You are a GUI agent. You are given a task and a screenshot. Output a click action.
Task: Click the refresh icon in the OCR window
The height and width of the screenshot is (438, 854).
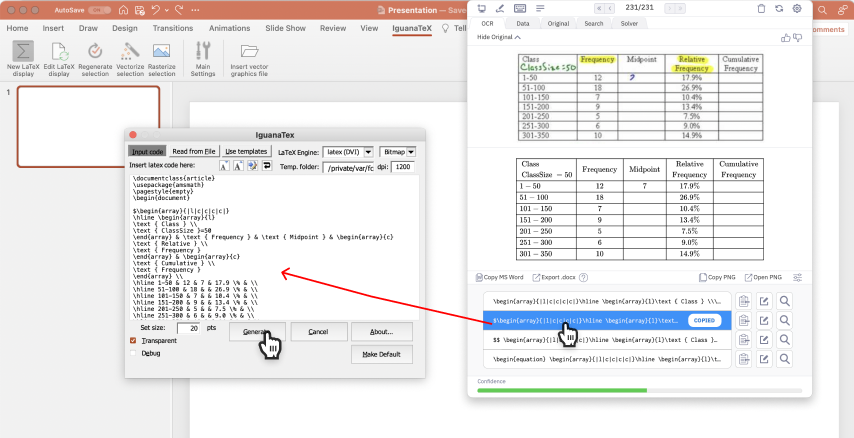779,8
